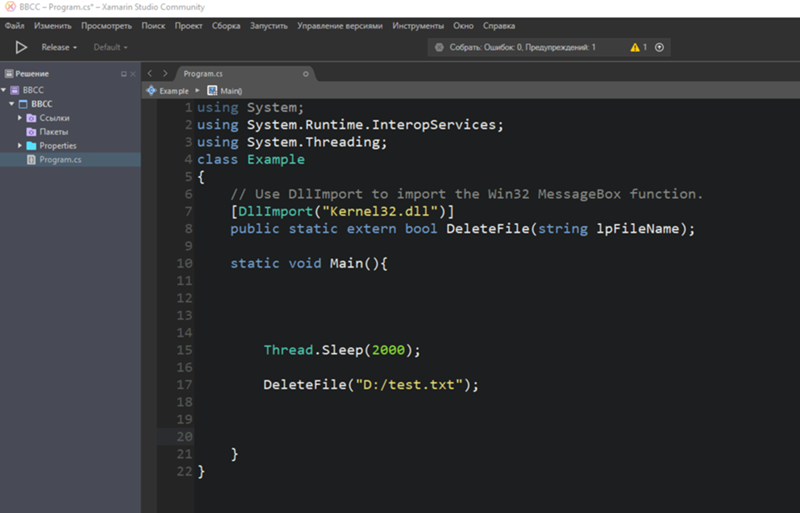Screen dimensions: 800x513
Task: Open the Просмотреть menu
Action: pos(106,26)
